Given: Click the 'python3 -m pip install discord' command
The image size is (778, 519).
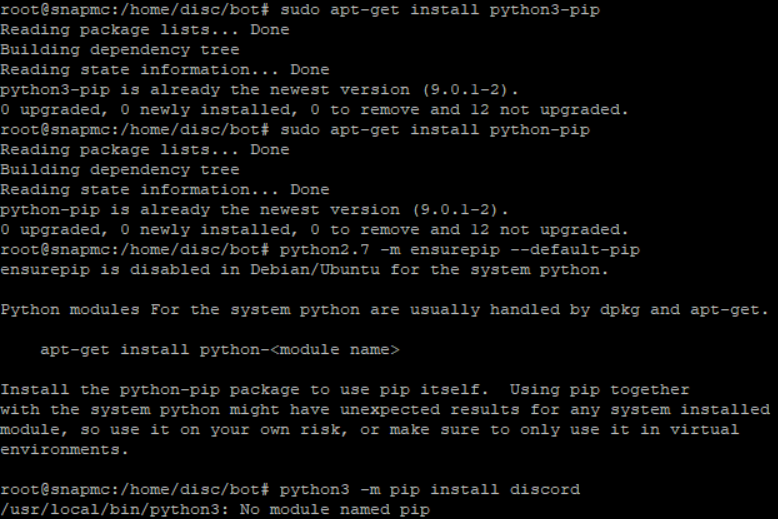Looking at the screenshot, I should pyautogui.click(x=430, y=490).
